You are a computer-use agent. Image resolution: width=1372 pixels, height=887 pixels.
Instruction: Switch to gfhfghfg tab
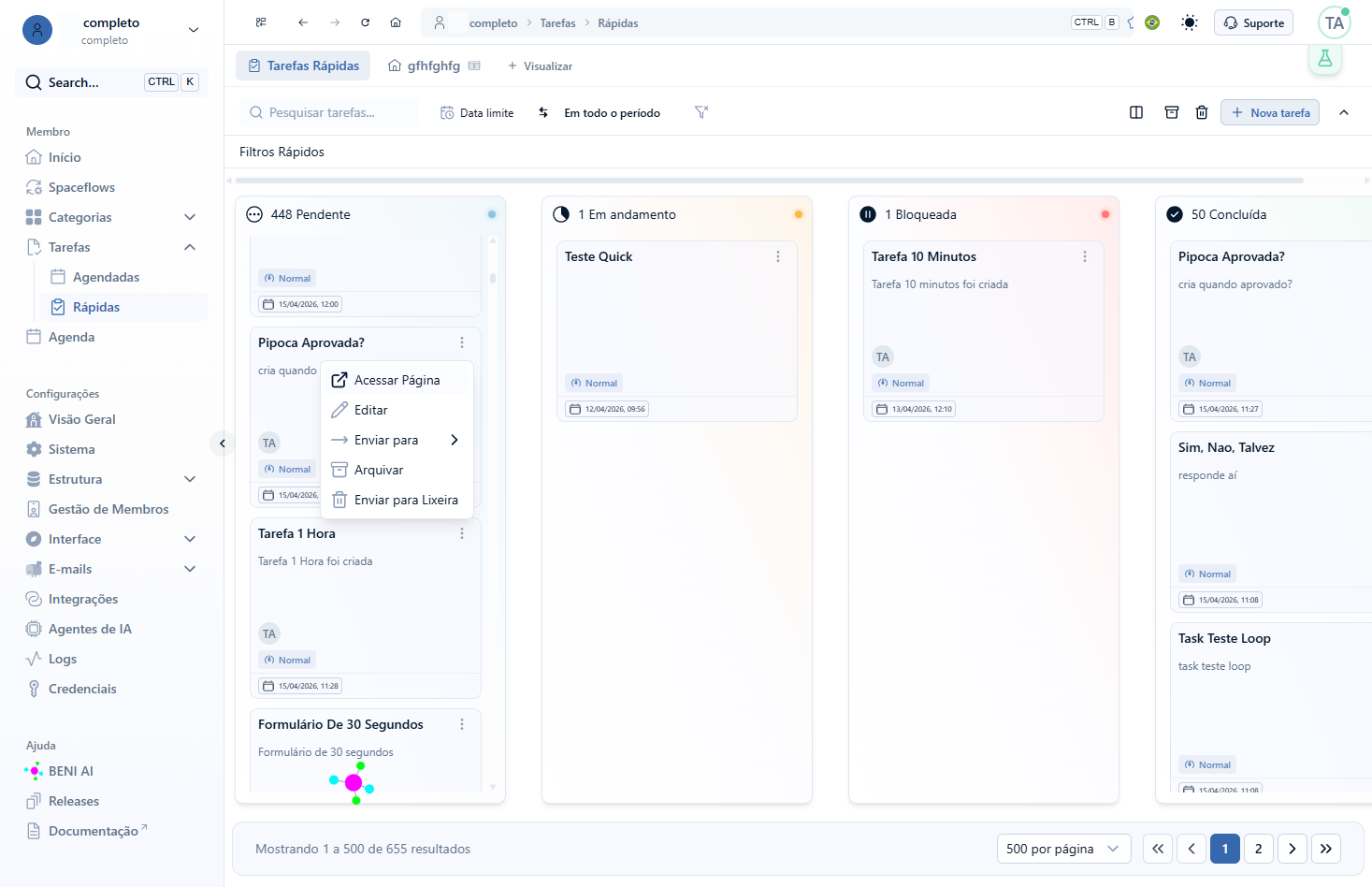[x=434, y=65]
